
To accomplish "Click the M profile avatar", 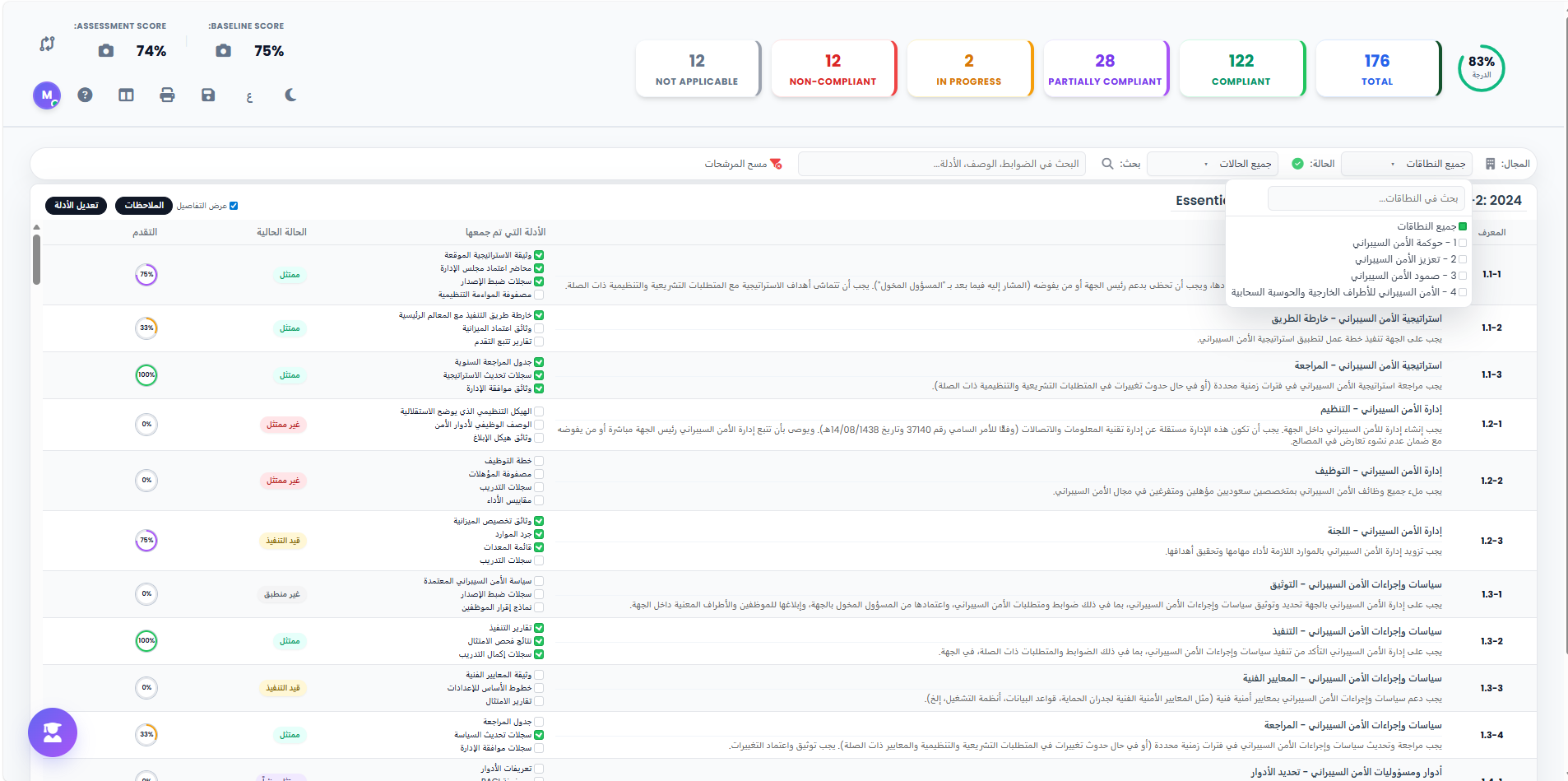I will (47, 95).
